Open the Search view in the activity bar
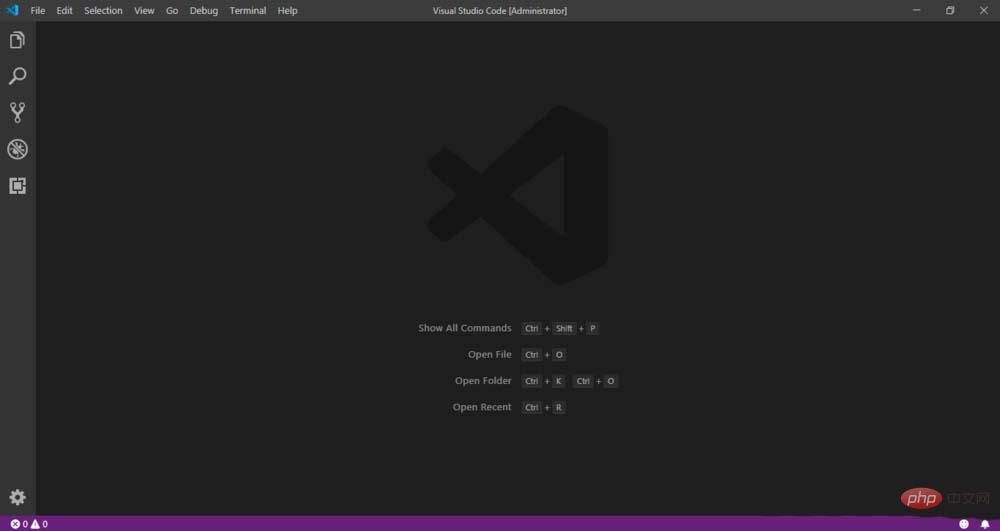This screenshot has height=531, width=1000. [x=17, y=77]
